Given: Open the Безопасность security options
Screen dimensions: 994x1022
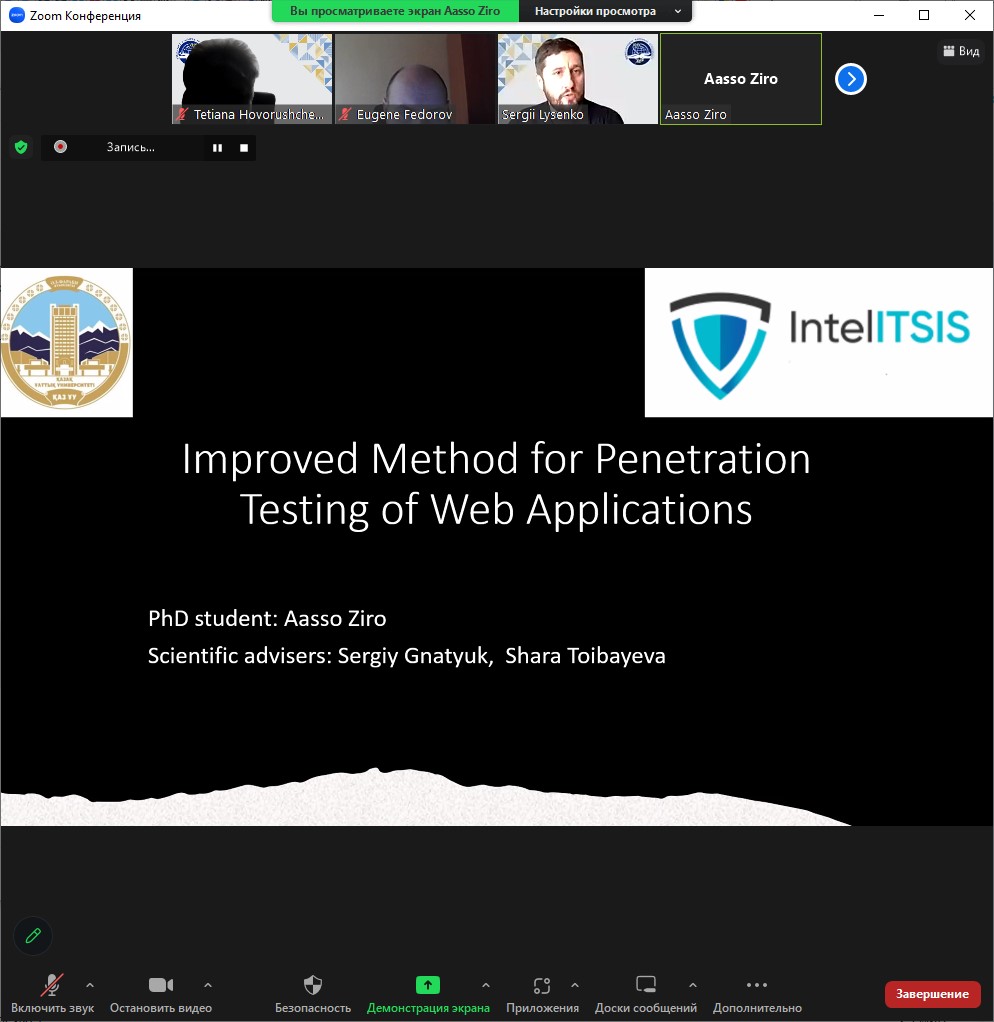Looking at the screenshot, I should 313,993.
